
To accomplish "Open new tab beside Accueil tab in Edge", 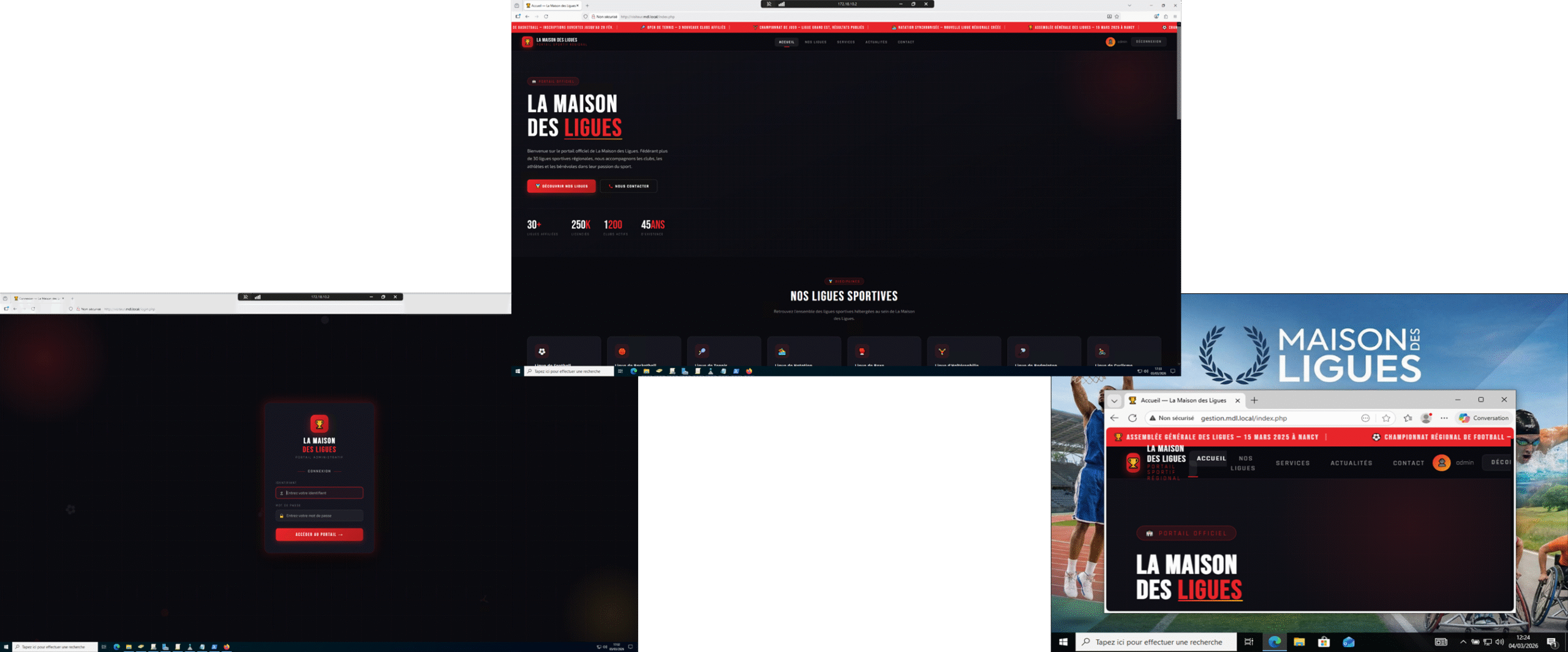I will (1254, 400).
